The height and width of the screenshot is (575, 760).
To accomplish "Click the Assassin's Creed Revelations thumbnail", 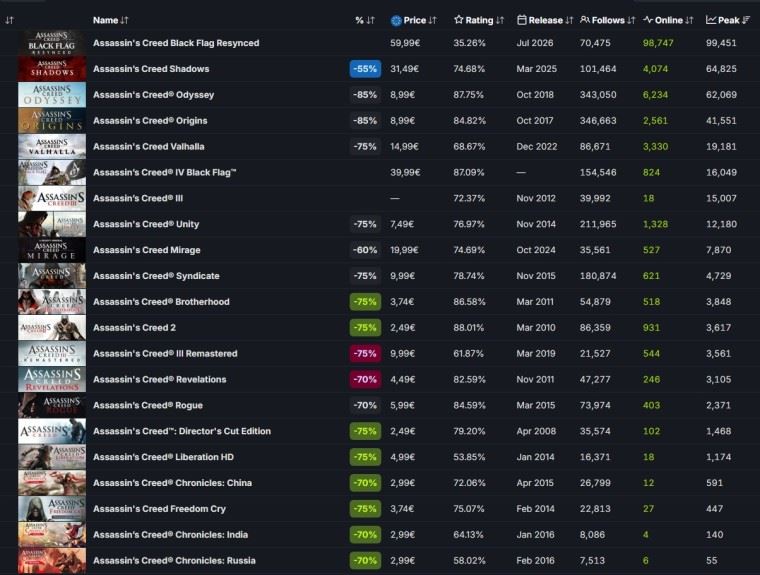I will tap(52, 380).
